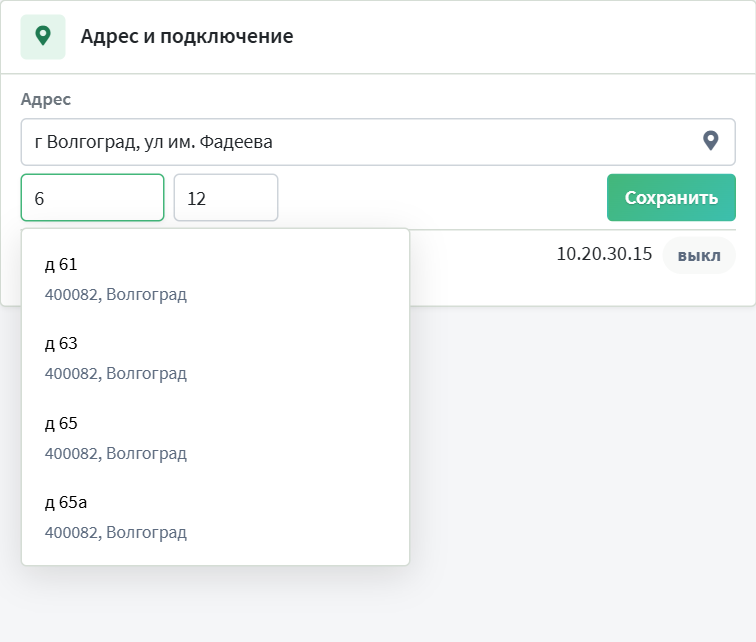The image size is (756, 642).
Task: Click the Сохранить button
Action: (x=671, y=198)
